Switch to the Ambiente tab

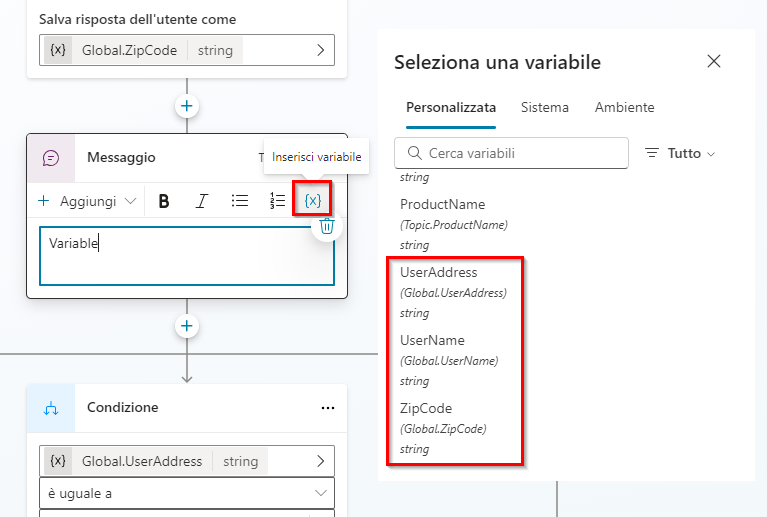pos(624,108)
